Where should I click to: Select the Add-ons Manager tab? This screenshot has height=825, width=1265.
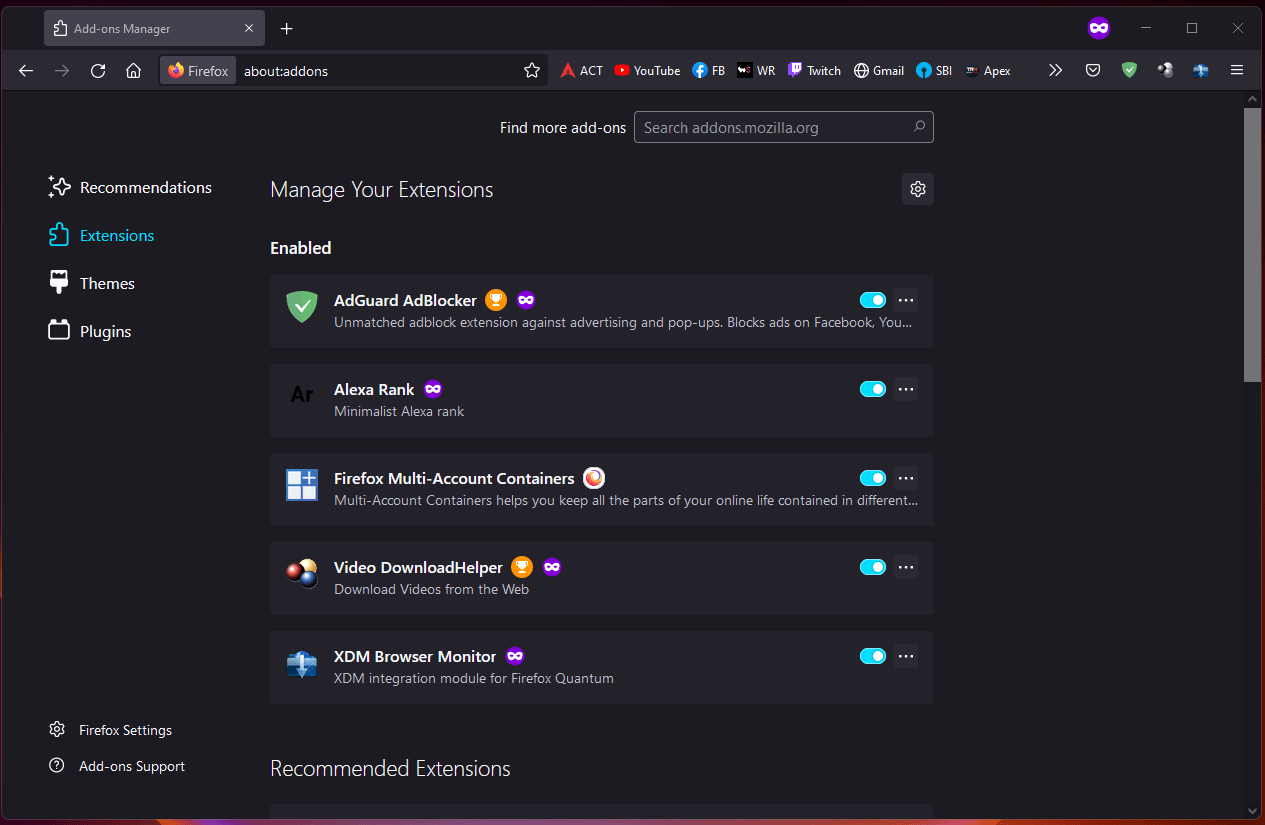point(155,28)
